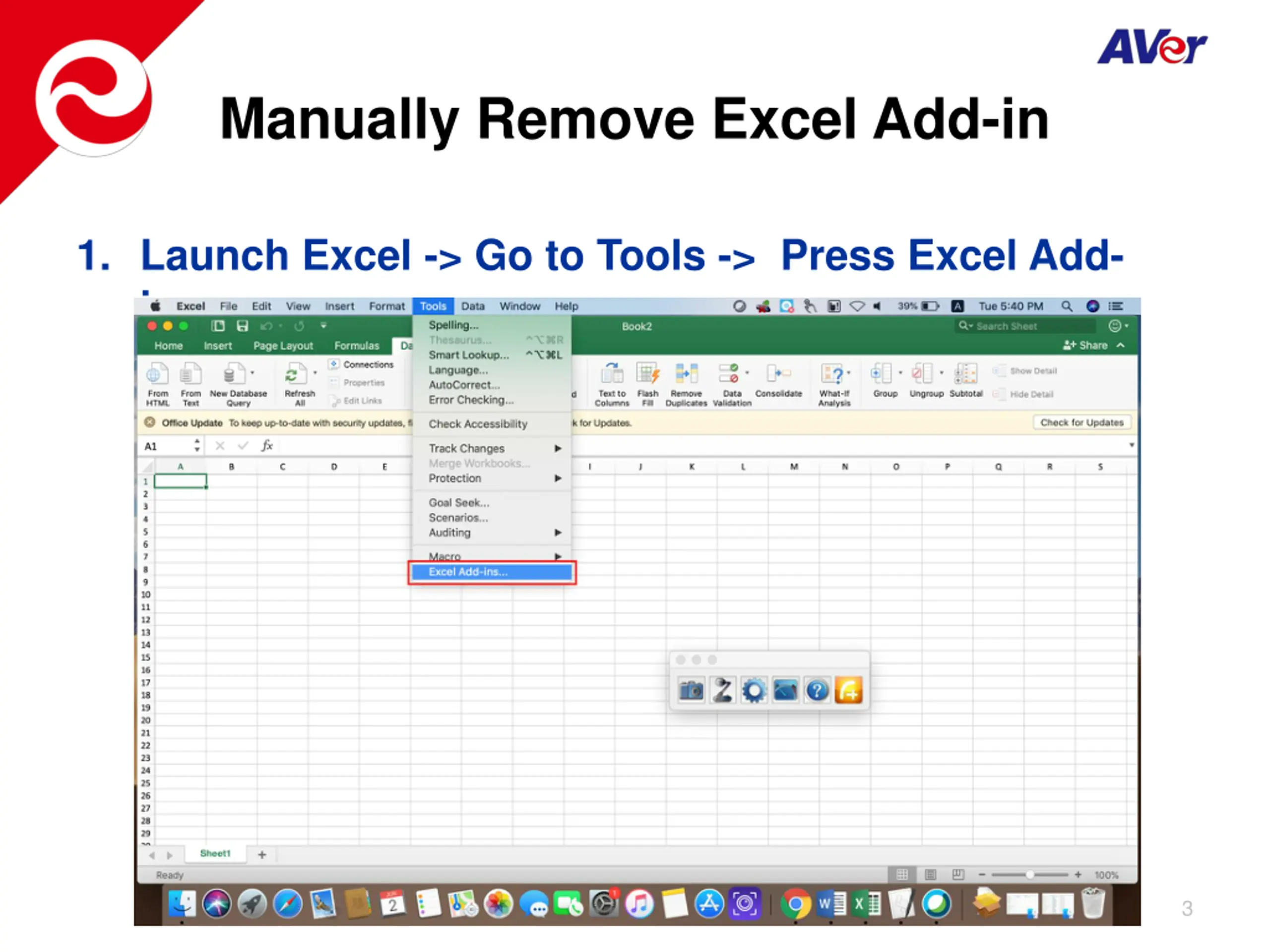Switch to the Formulas ribbon tab
Image resolution: width=1270 pixels, height=952 pixels.
pos(357,346)
